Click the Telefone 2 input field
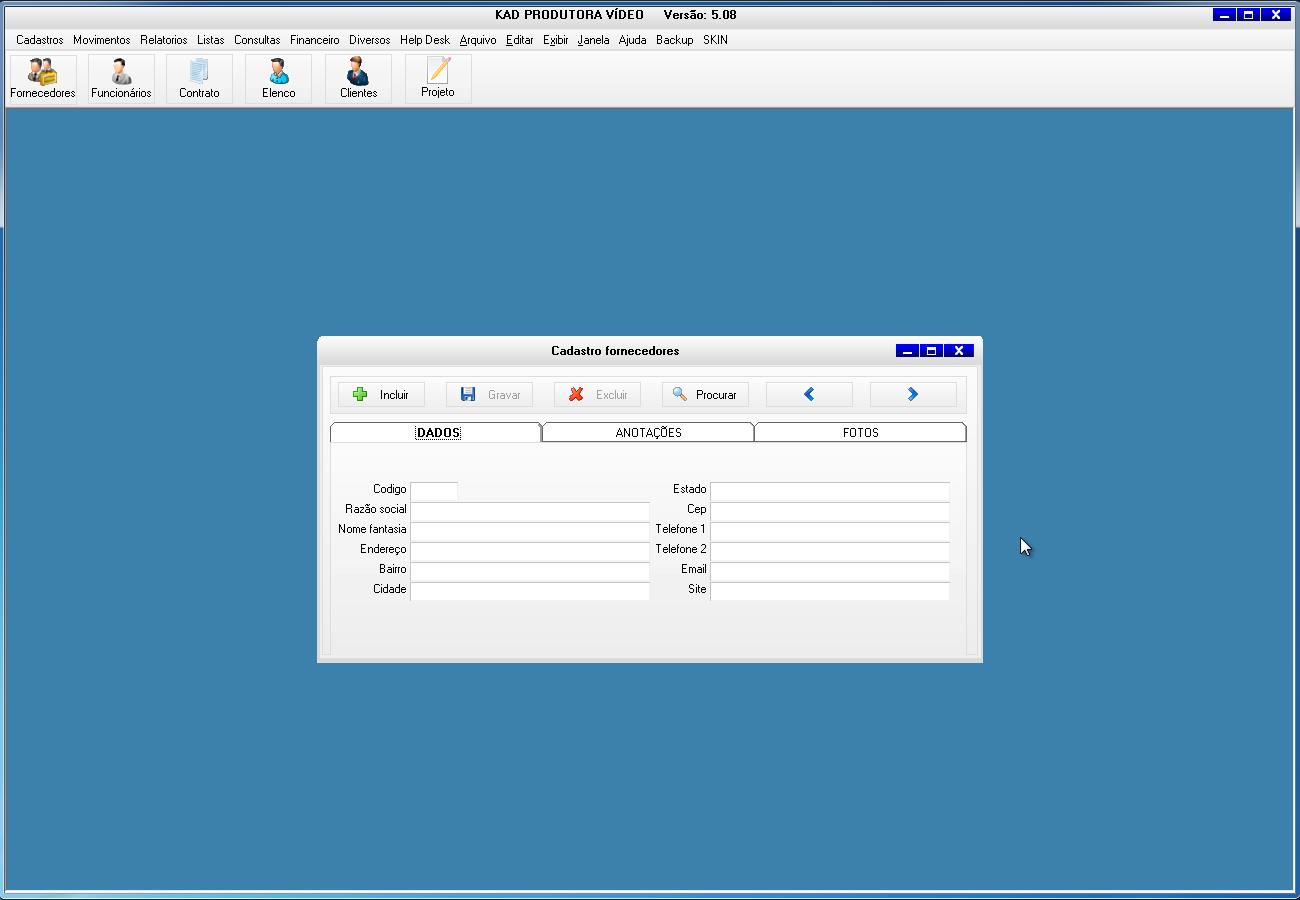This screenshot has width=1300, height=900. pyautogui.click(x=830, y=551)
